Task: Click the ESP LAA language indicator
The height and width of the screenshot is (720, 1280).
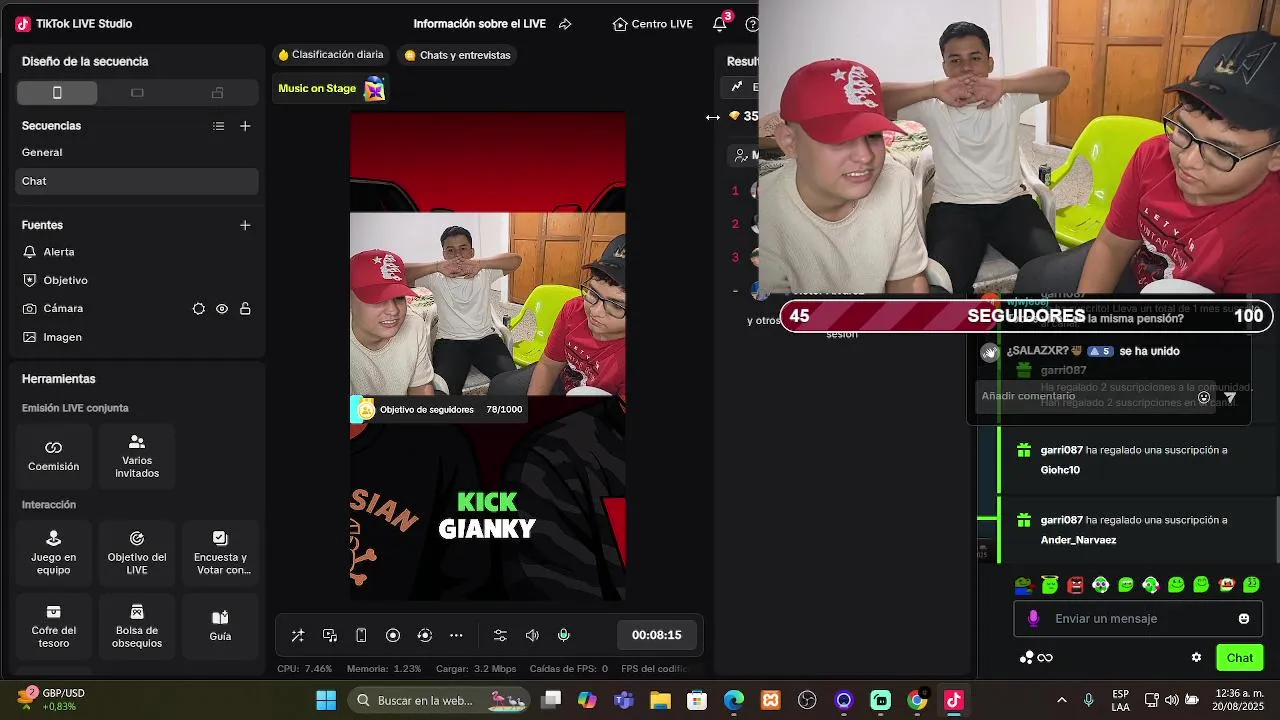Action: point(1121,700)
